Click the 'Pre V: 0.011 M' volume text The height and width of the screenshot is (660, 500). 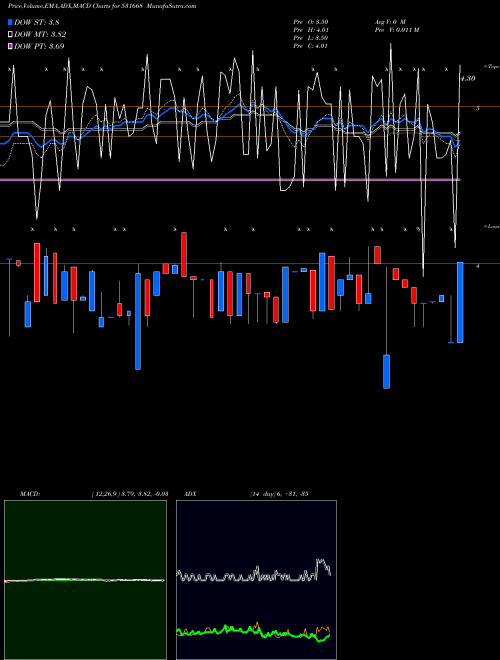pos(396,30)
